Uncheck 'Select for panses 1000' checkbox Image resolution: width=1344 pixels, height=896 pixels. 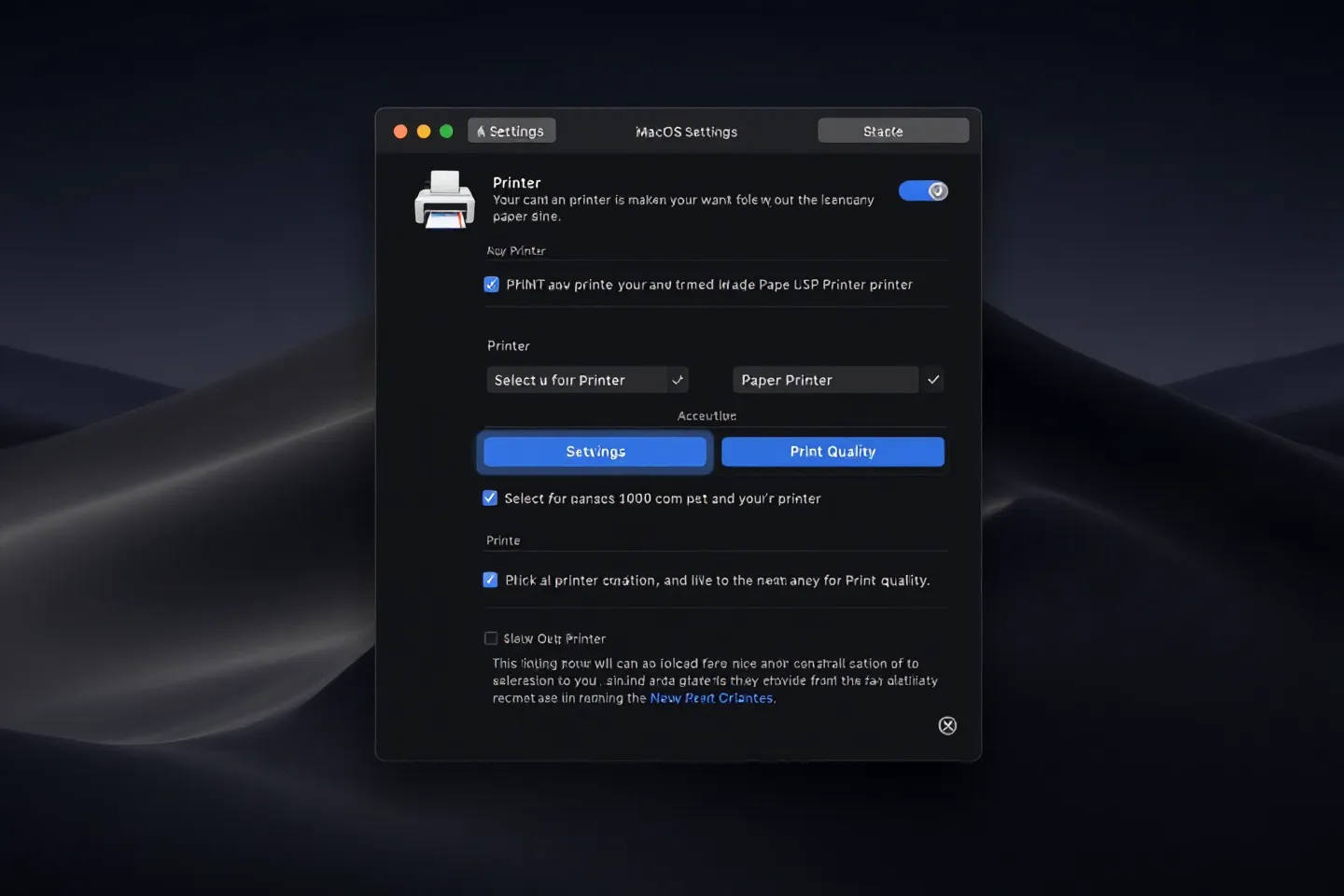point(490,498)
